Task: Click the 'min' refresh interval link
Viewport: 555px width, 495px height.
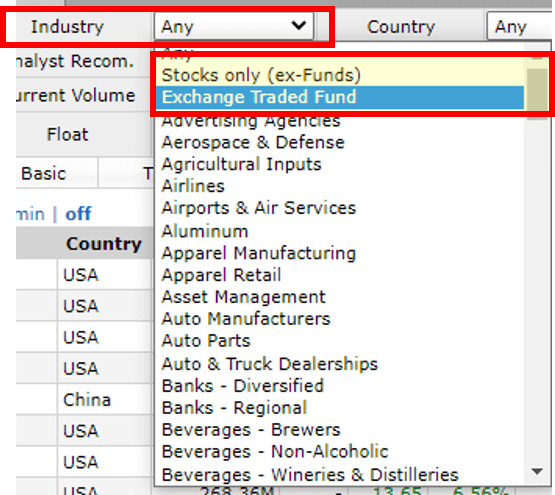Action: pyautogui.click(x=31, y=215)
